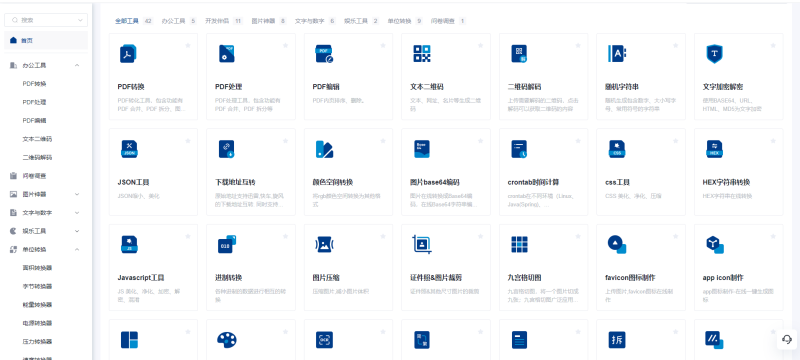Image resolution: width=800 pixels, height=360 pixels.
Task: Go to 首页 in the sidebar
Action: point(46,40)
